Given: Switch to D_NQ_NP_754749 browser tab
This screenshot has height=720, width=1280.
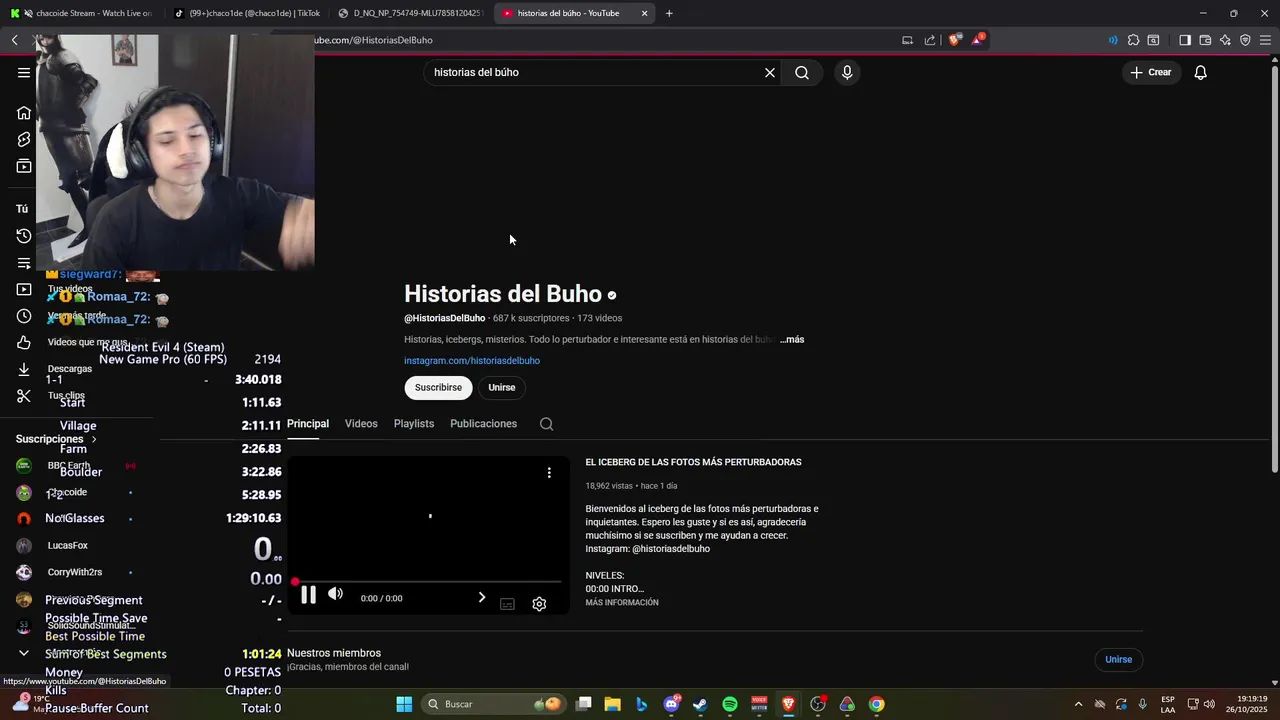Looking at the screenshot, I should [411, 13].
